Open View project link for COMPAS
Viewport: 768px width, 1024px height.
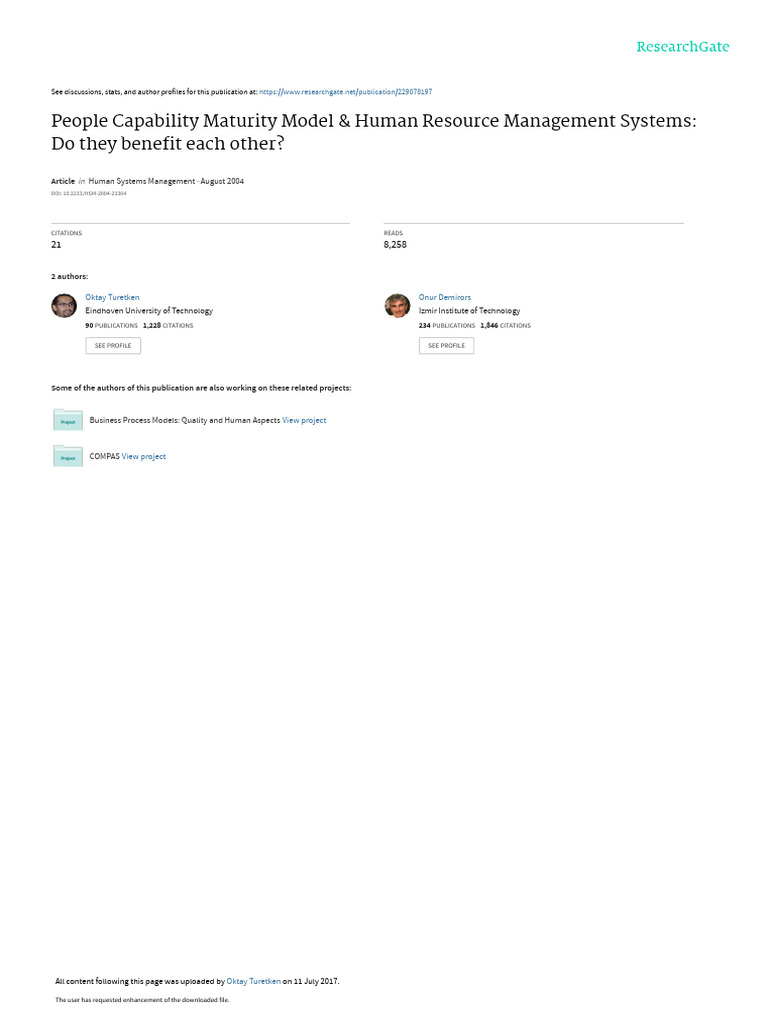[144, 456]
